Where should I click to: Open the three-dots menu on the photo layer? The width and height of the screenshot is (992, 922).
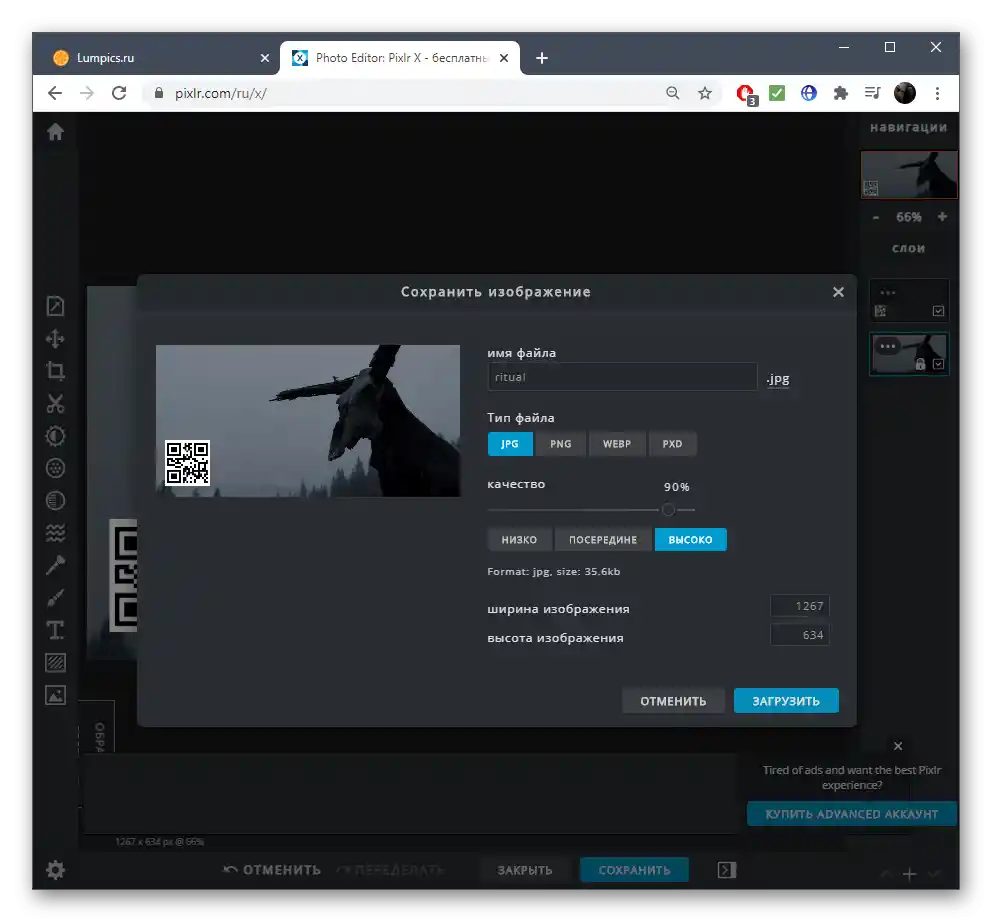[887, 346]
